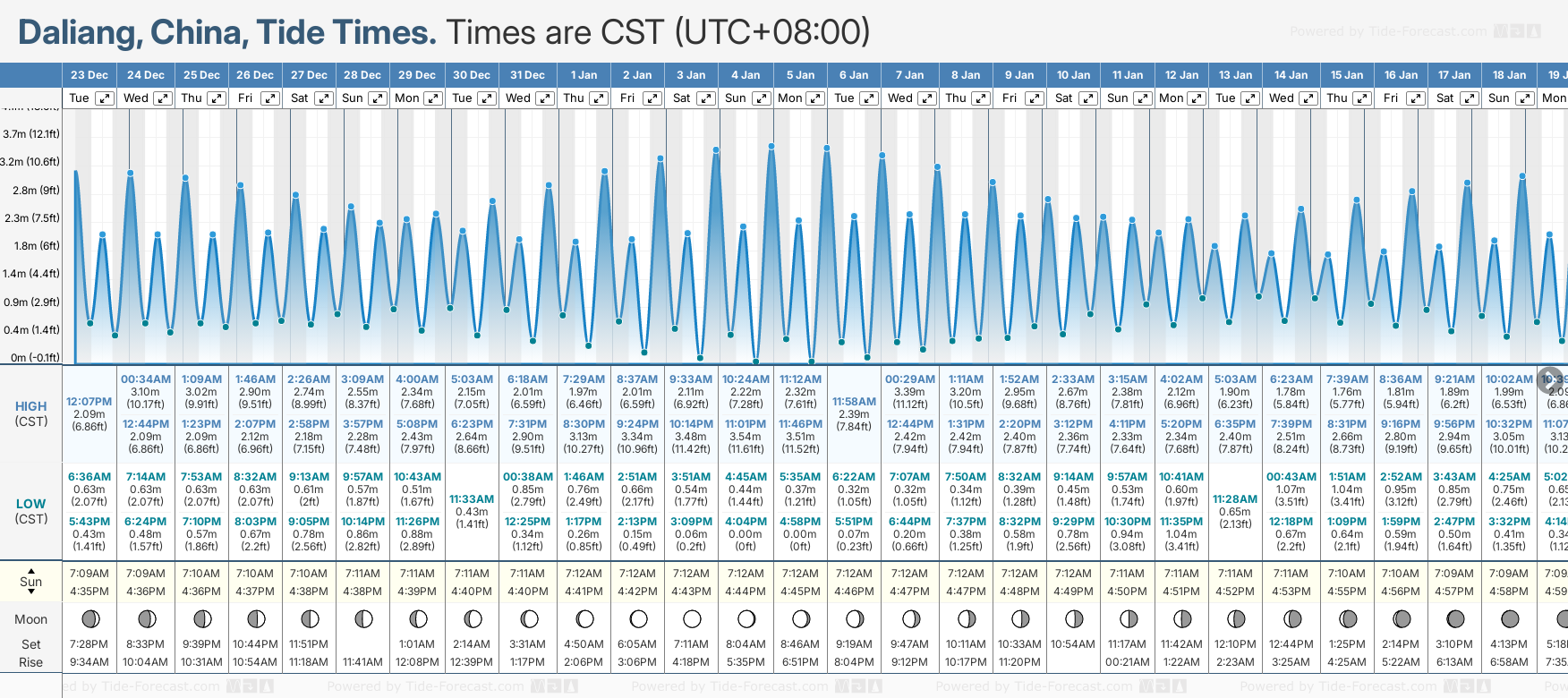Click the full moon icon under 2 Jan

pos(638,618)
